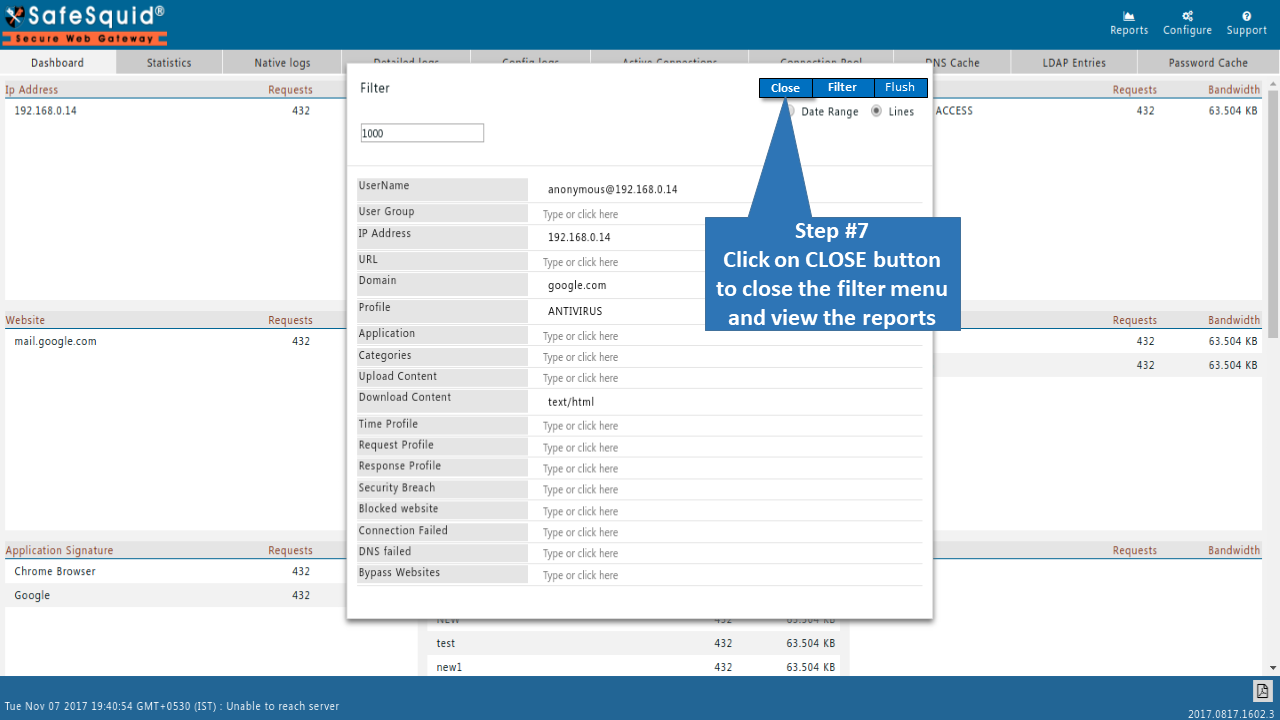Switch to the Statistics tab
This screenshot has width=1280, height=720.
[169, 63]
